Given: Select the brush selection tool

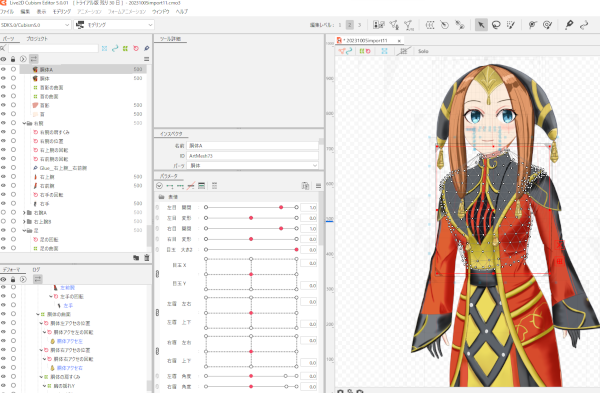Looking at the screenshot, I should point(510,25).
